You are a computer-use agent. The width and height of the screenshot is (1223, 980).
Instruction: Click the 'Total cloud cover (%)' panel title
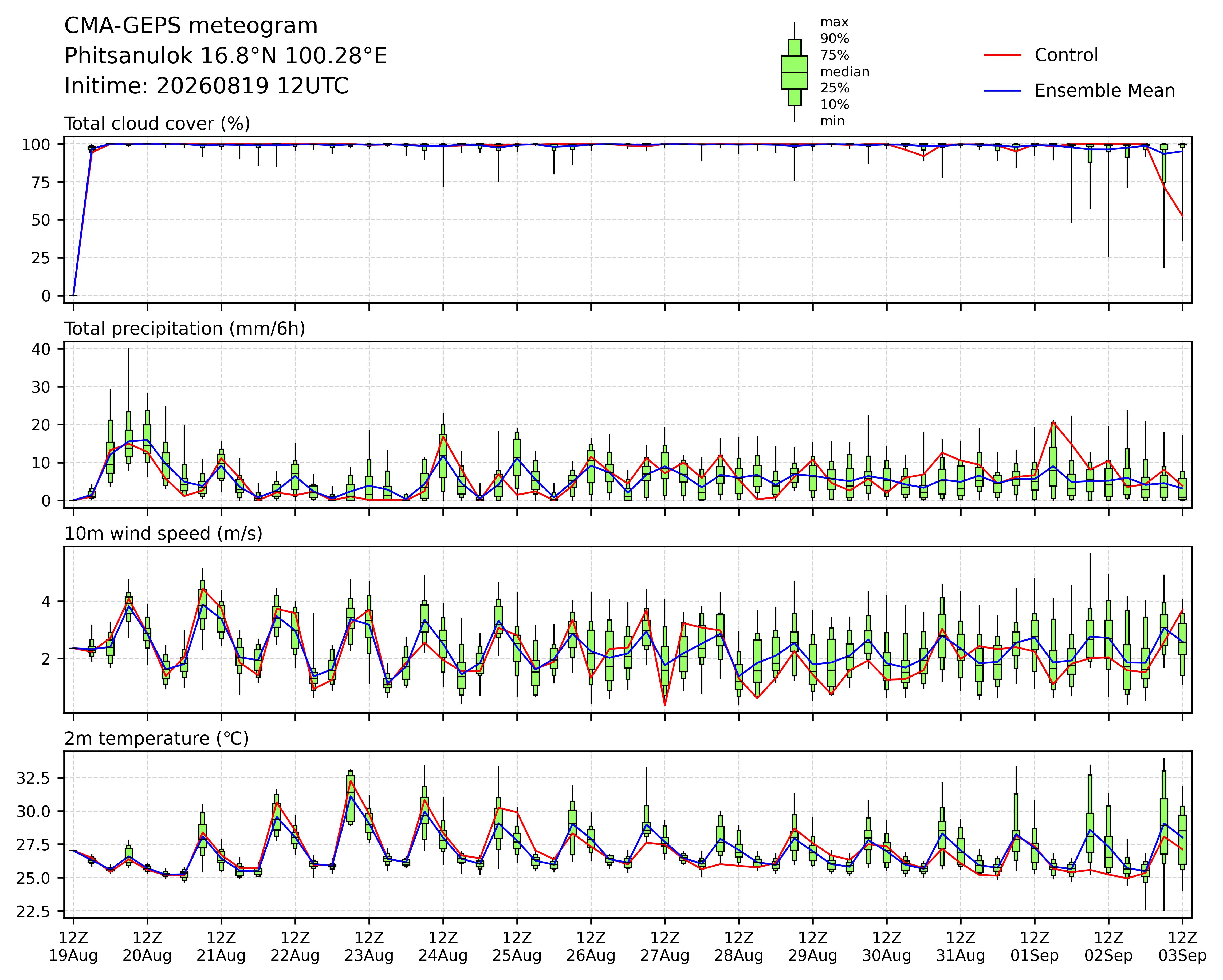pos(157,124)
